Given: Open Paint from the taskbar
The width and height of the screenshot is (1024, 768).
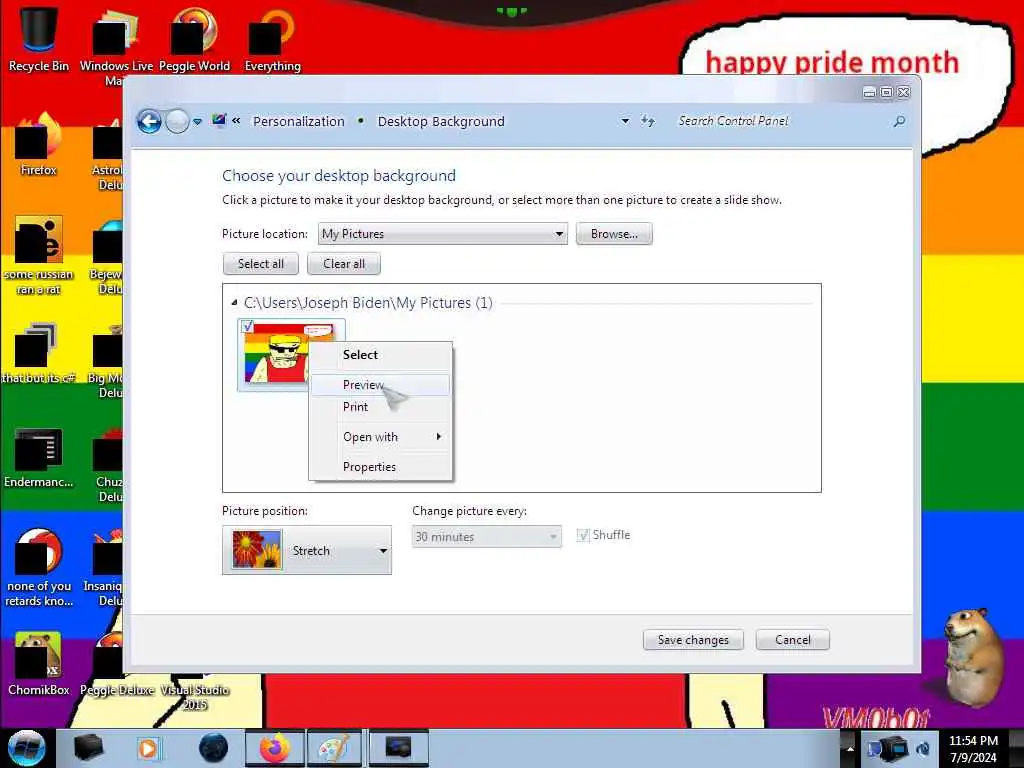Looking at the screenshot, I should pos(333,748).
